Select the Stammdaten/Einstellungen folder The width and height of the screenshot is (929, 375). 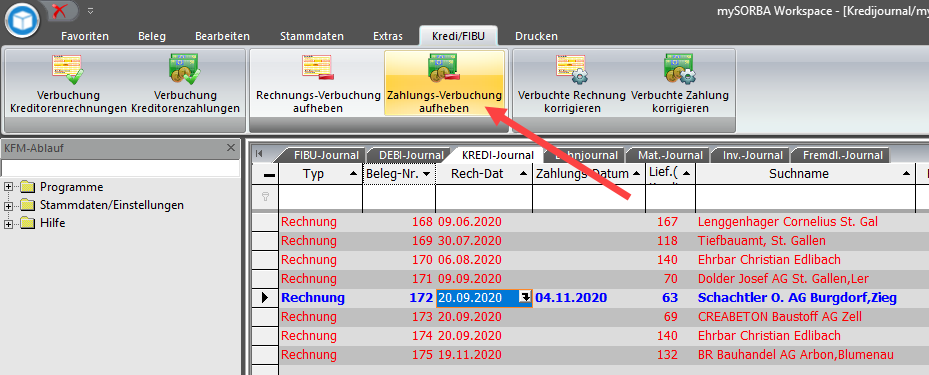102,206
